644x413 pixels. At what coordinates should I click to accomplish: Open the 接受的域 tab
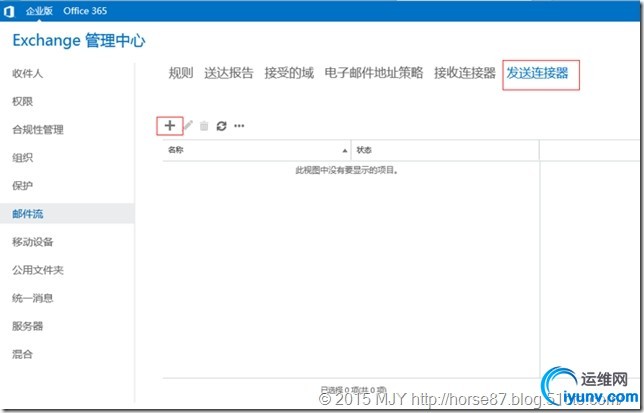click(x=289, y=73)
